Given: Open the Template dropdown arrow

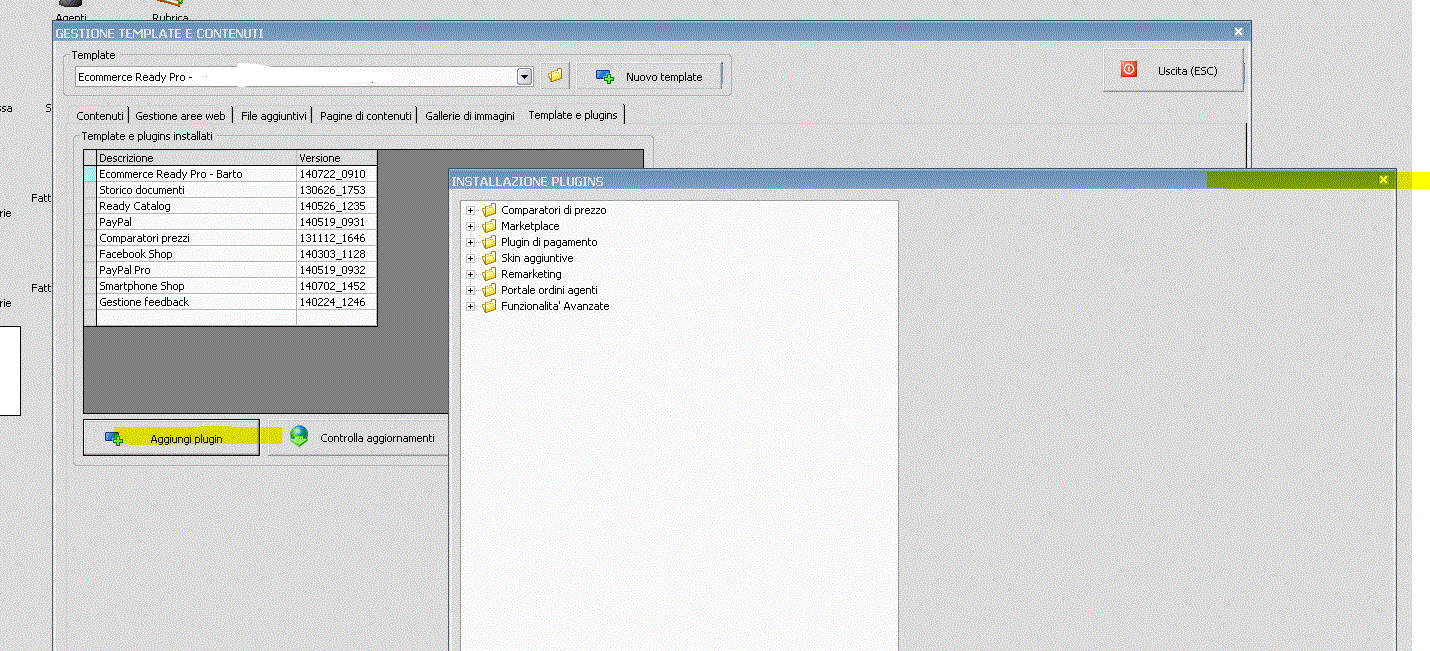Looking at the screenshot, I should [524, 77].
